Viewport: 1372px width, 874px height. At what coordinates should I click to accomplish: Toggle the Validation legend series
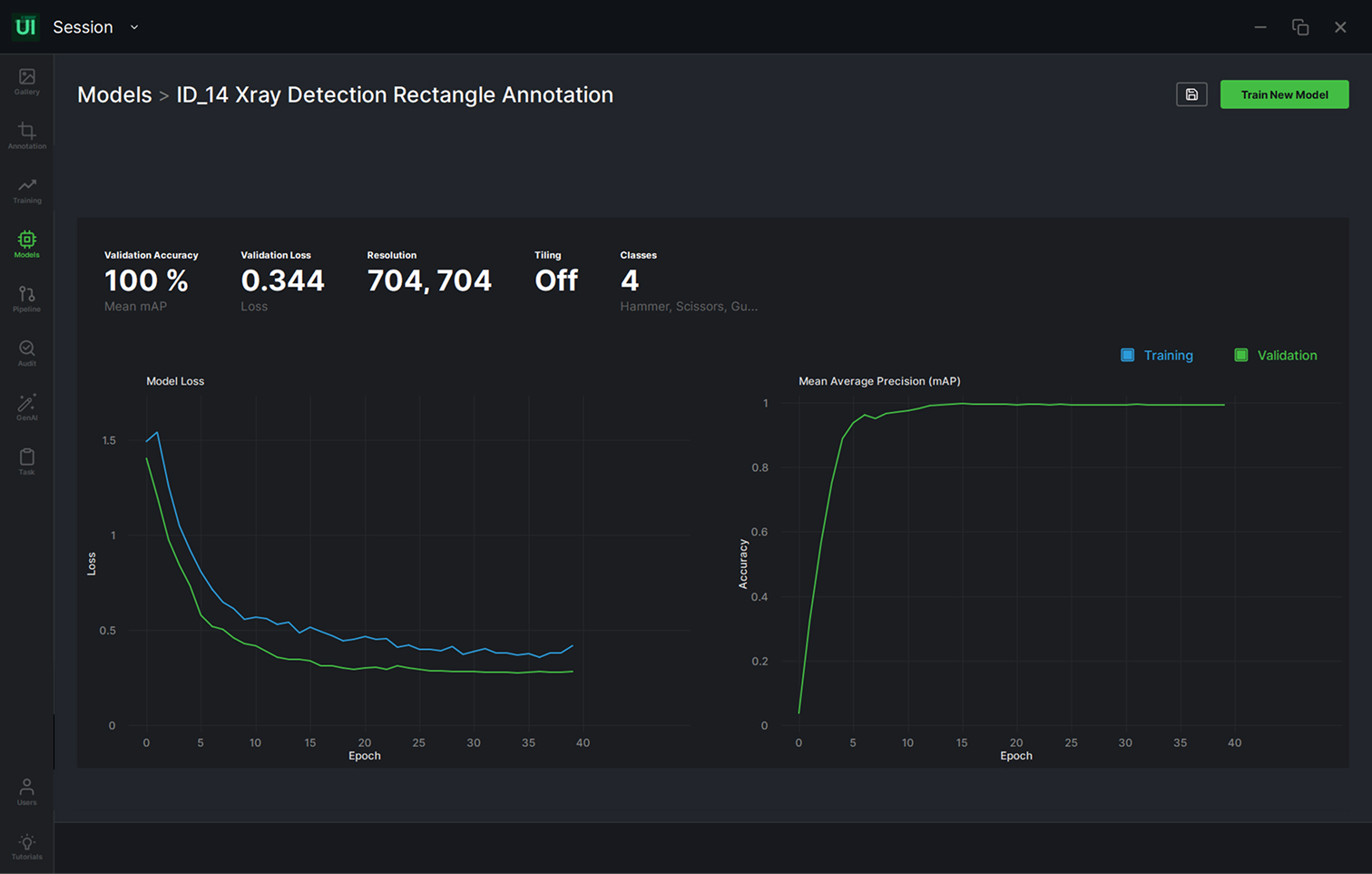pyautogui.click(x=1276, y=355)
